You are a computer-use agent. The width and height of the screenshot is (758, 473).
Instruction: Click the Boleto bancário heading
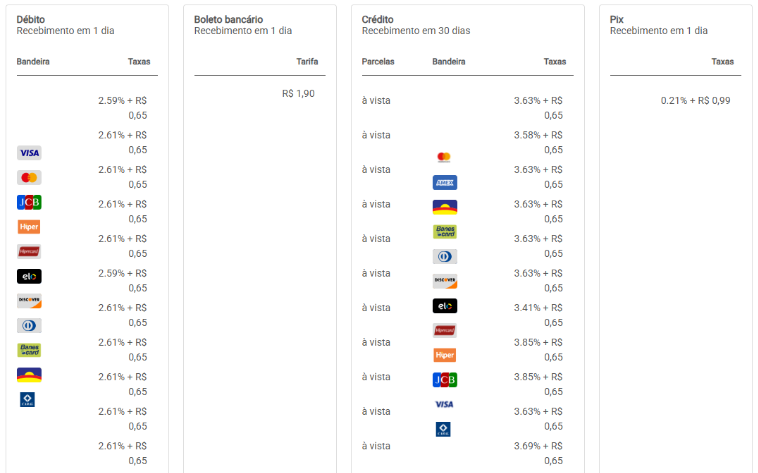[x=228, y=19]
